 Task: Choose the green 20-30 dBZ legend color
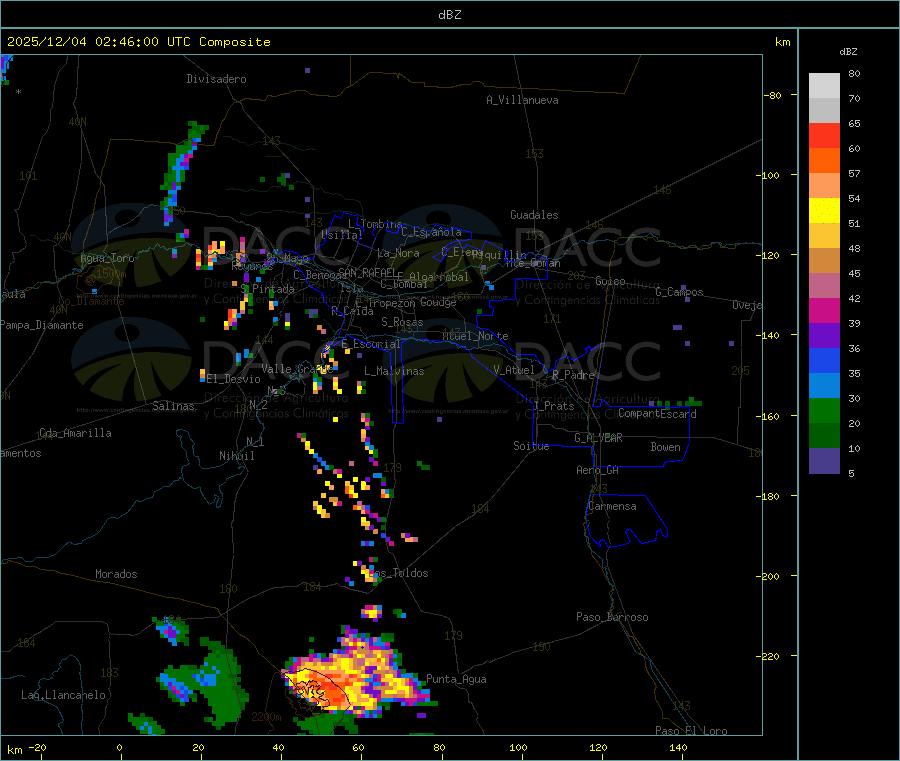coord(824,410)
